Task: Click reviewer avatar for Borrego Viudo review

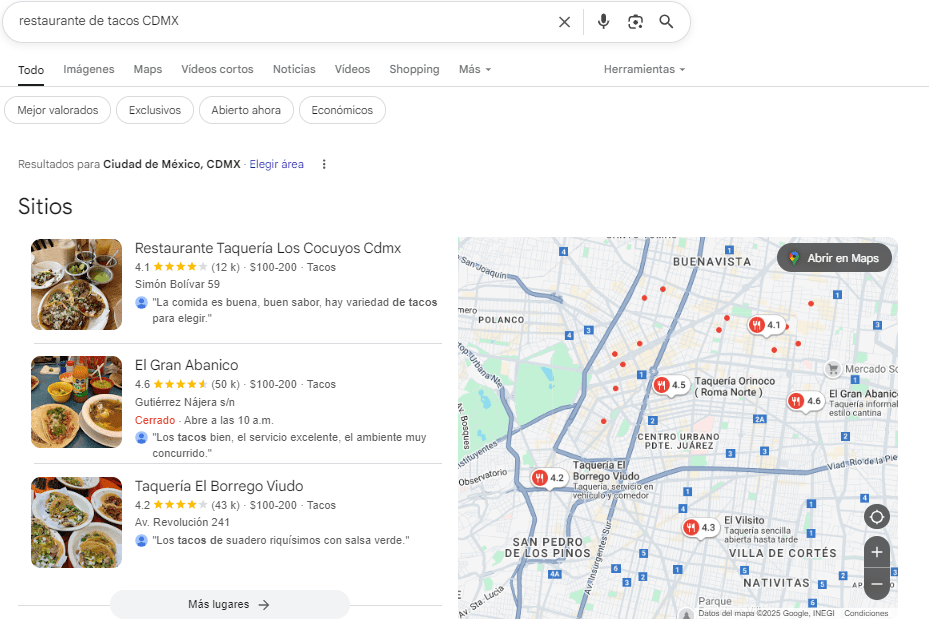Action: 142,540
